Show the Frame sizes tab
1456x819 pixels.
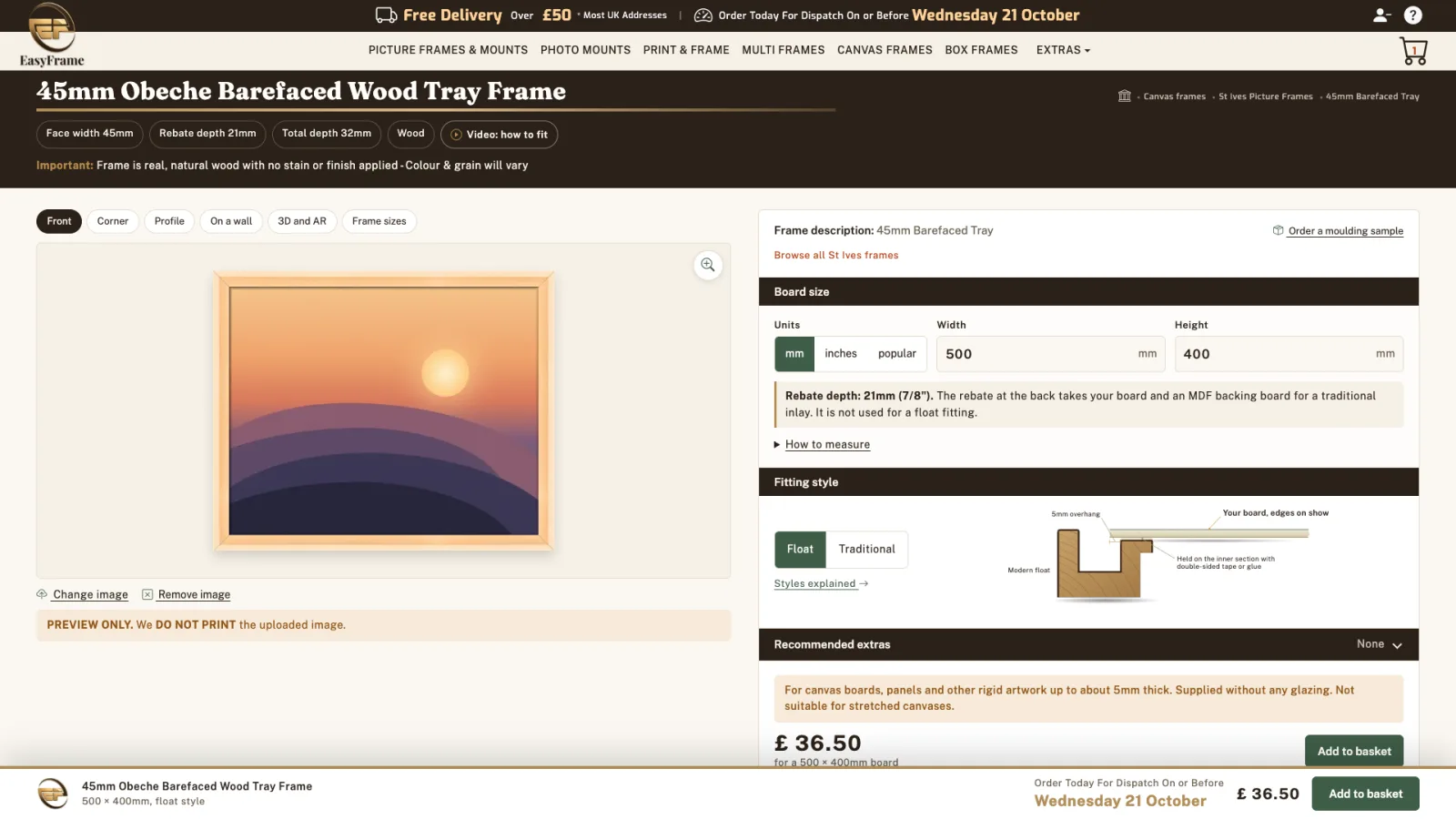tap(379, 221)
